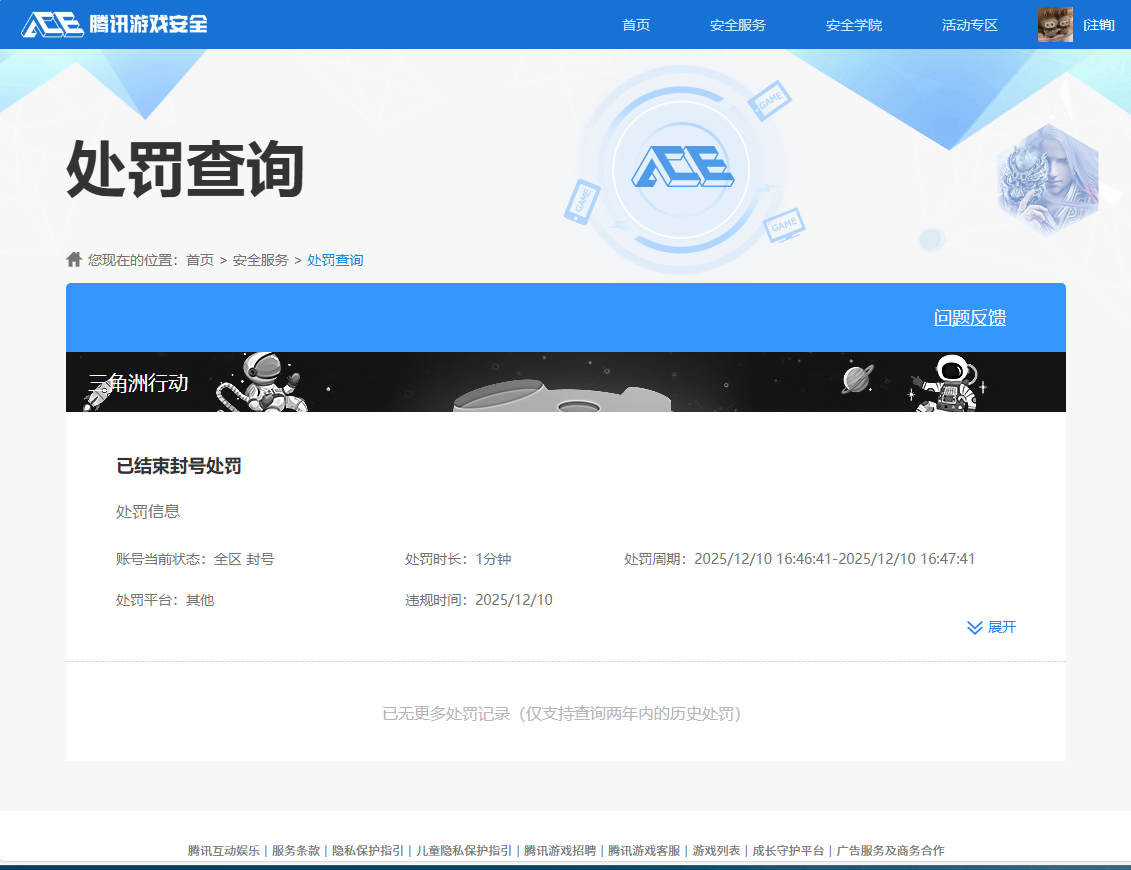Select 首页 in the top navigation
Viewport: 1131px width, 870px height.
coord(635,24)
